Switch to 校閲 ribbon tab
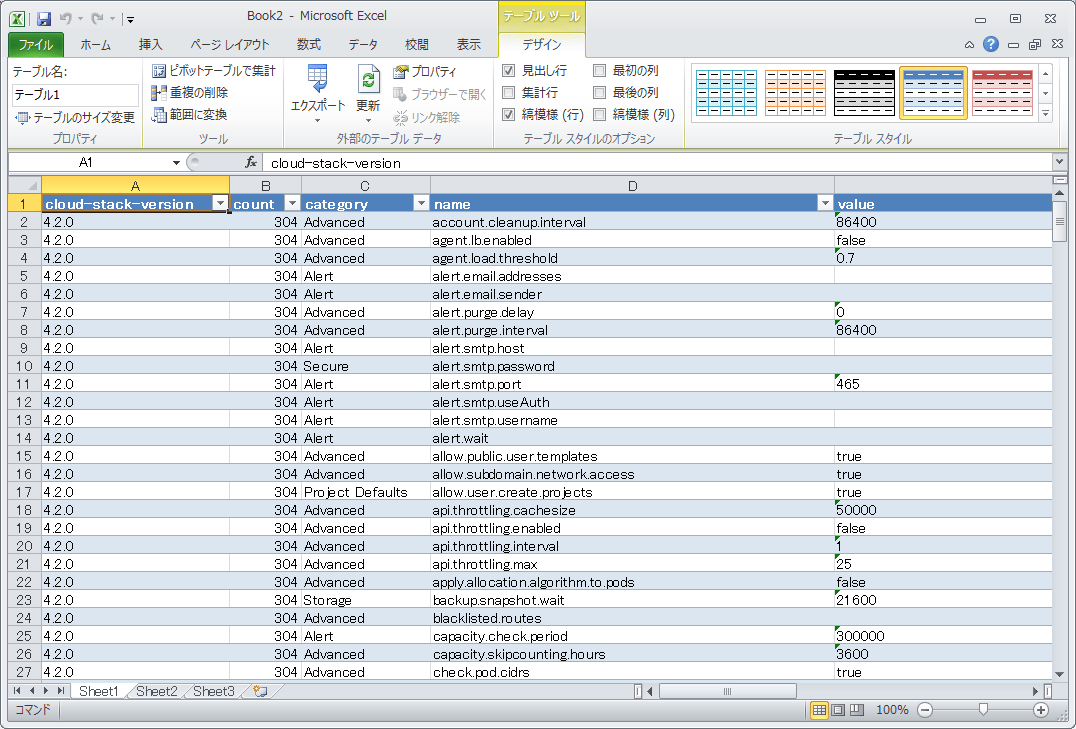The image size is (1076, 729). (417, 45)
